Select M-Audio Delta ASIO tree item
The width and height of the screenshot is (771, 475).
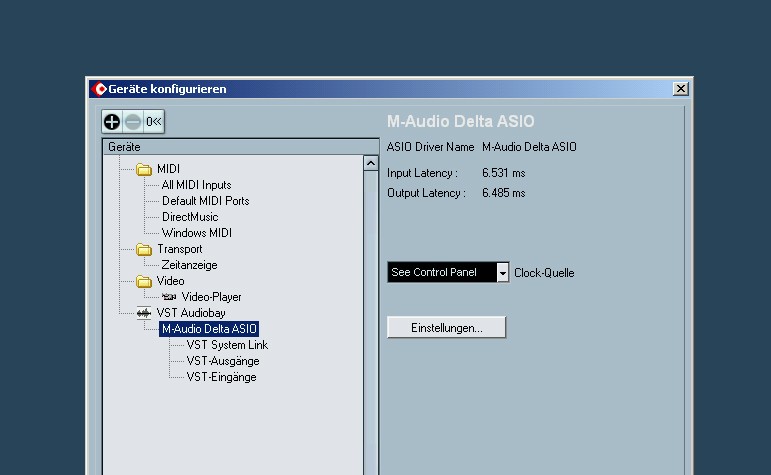point(209,329)
